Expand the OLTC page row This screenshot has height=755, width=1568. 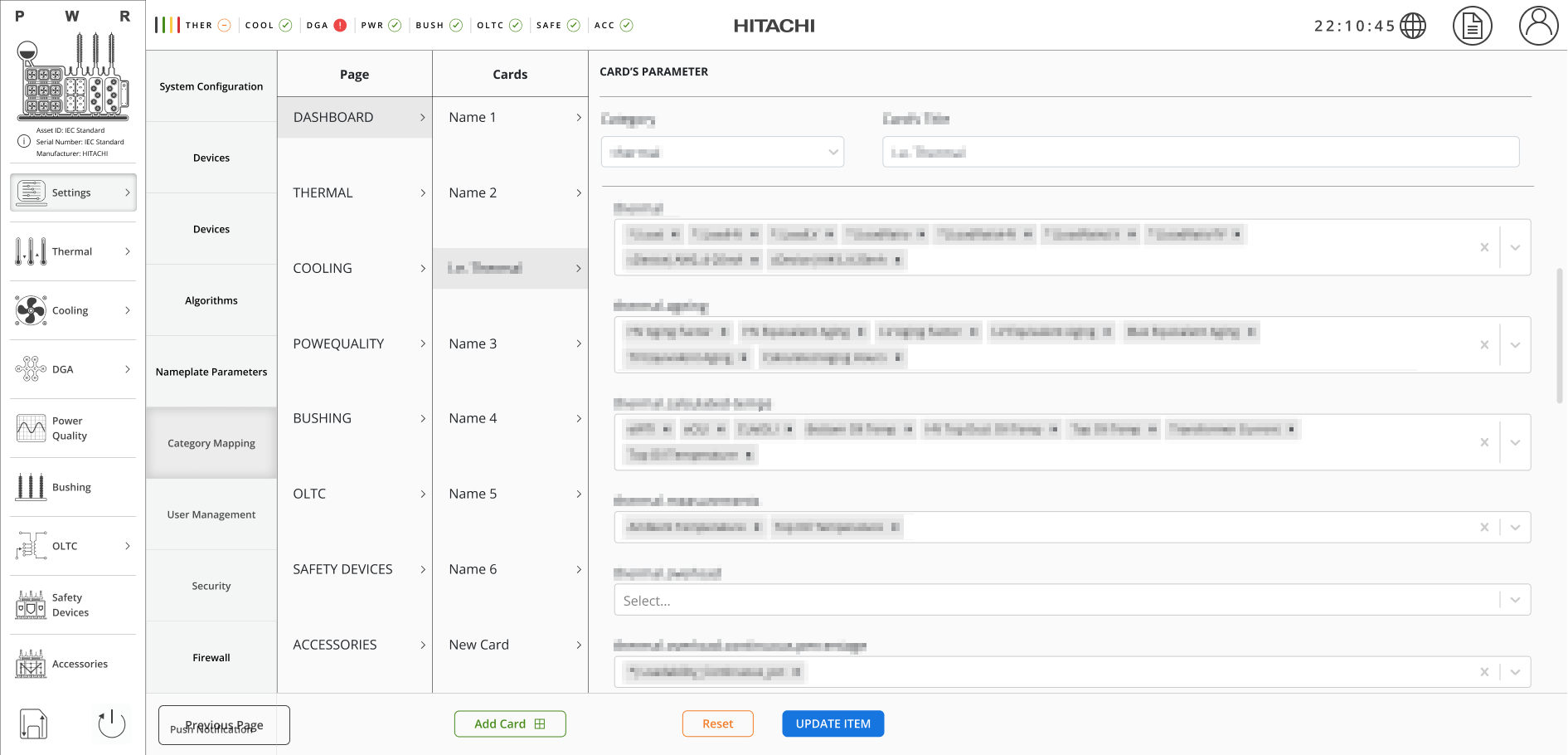point(355,494)
